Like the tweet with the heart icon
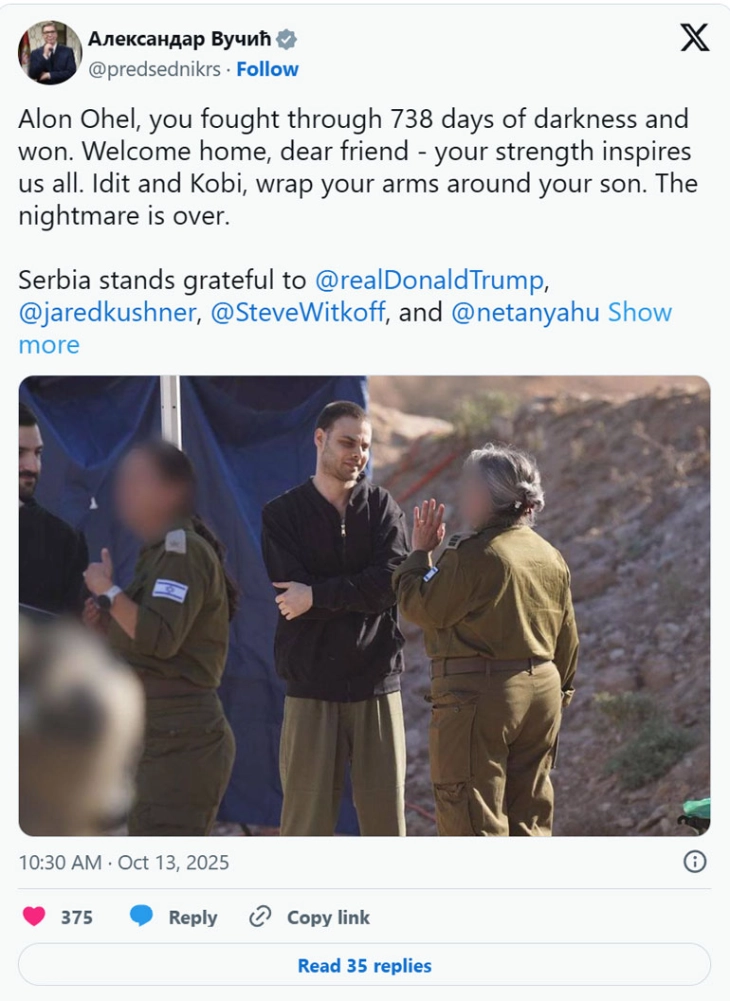The image size is (730, 1001). coord(34,916)
